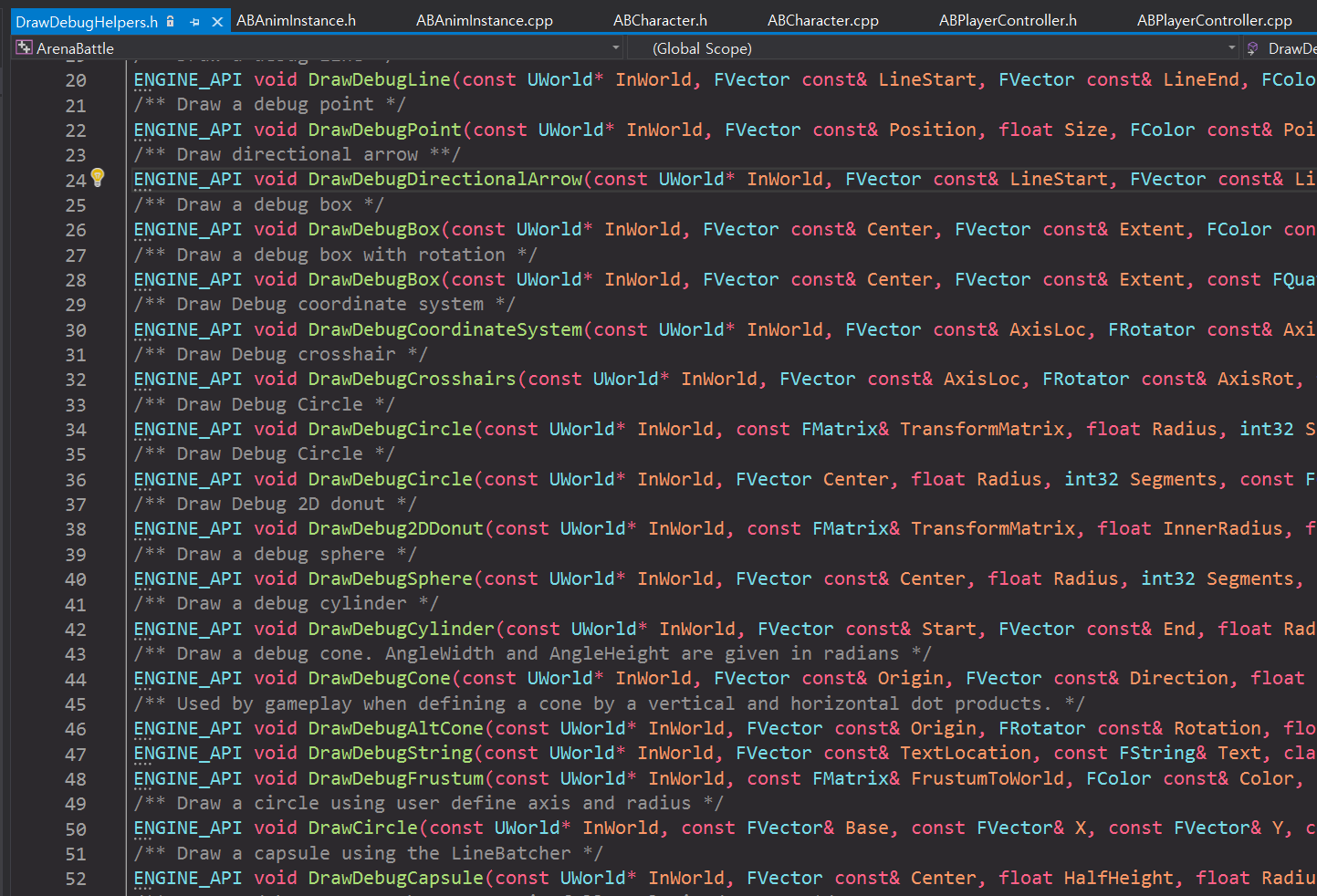Open the ABCharacter.h tab
This screenshot has height=896, width=1317.
[x=660, y=20]
